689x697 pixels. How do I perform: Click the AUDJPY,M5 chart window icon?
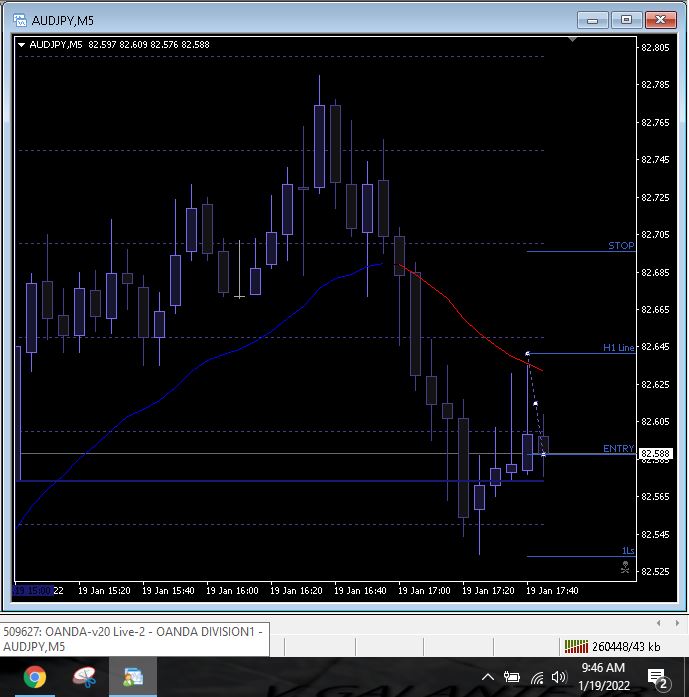coord(20,20)
